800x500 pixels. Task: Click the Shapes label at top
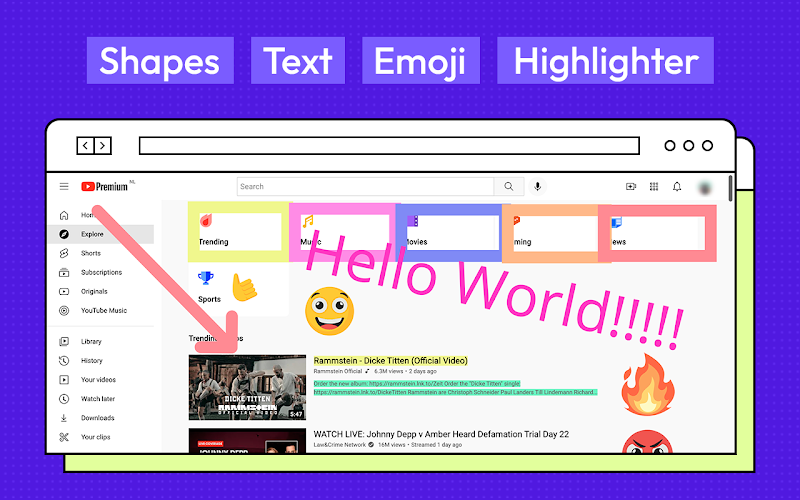tap(160, 61)
